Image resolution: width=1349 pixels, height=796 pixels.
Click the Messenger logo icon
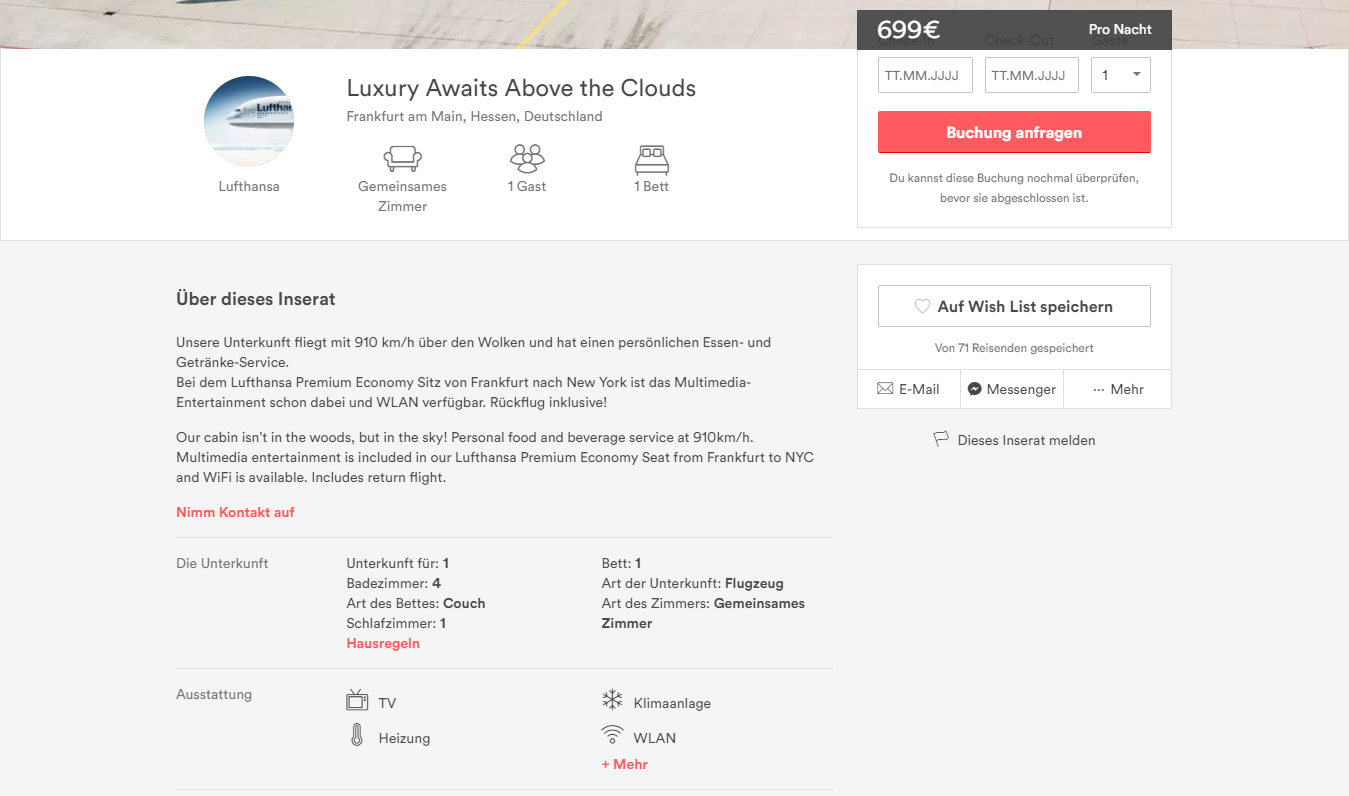[x=974, y=389]
